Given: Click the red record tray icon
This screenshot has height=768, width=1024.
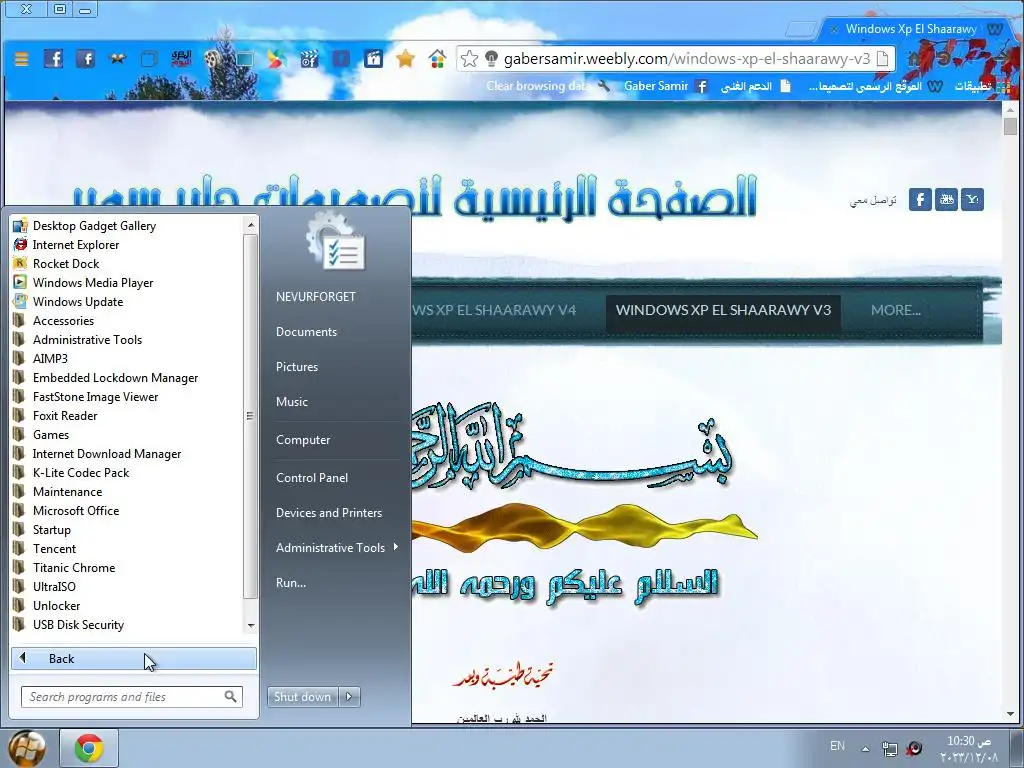Looking at the screenshot, I should [x=915, y=748].
